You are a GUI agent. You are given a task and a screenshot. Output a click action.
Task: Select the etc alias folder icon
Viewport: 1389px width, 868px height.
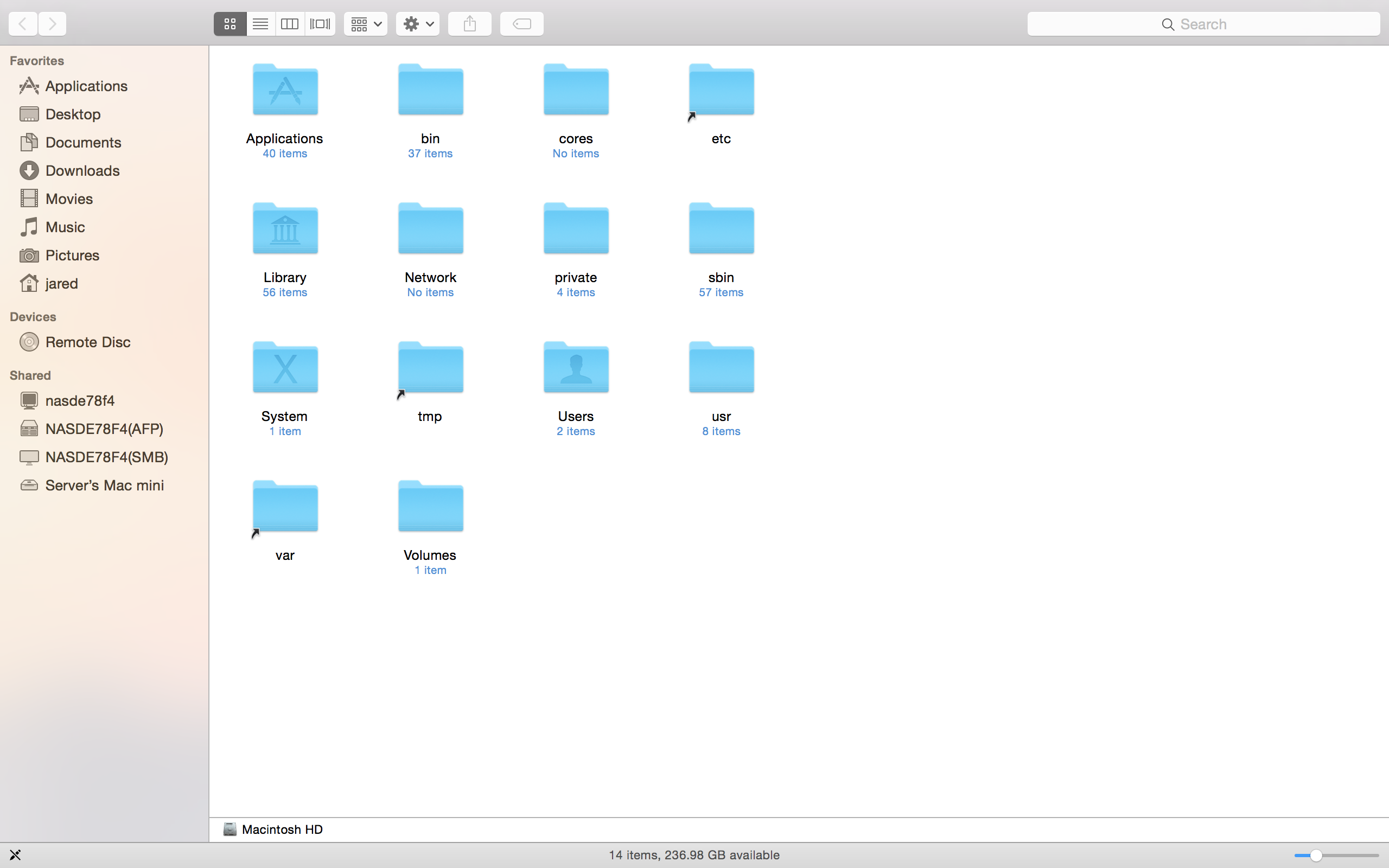pyautogui.click(x=721, y=91)
